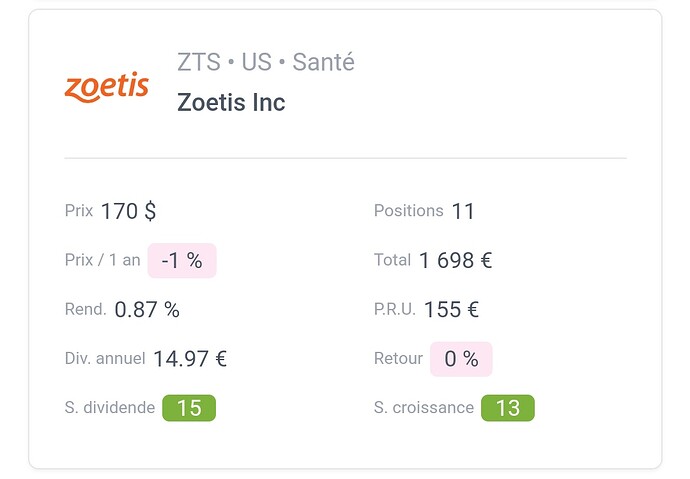Image resolution: width=690 pixels, height=479 pixels.
Task: Click the green growth score 13 badge
Action: 508,408
